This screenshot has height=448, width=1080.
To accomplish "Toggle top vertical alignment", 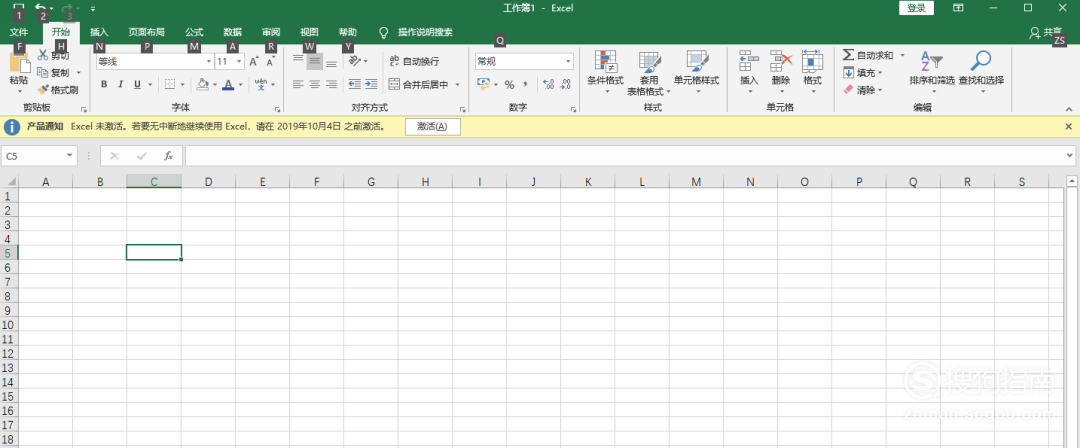I will tap(298, 61).
